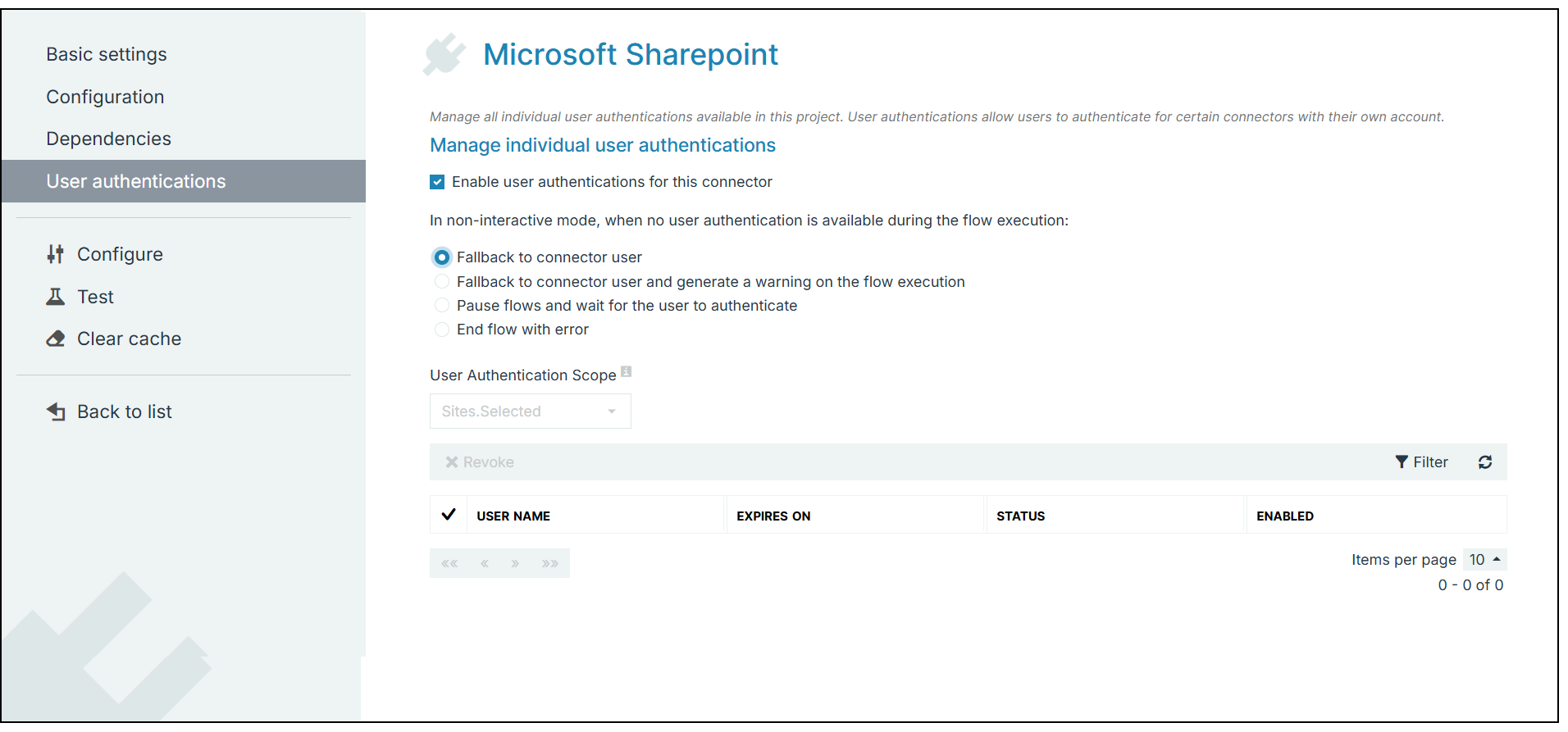Image resolution: width=1568 pixels, height=732 pixels.
Task: Sort by STATUS column
Action: coord(1020,516)
